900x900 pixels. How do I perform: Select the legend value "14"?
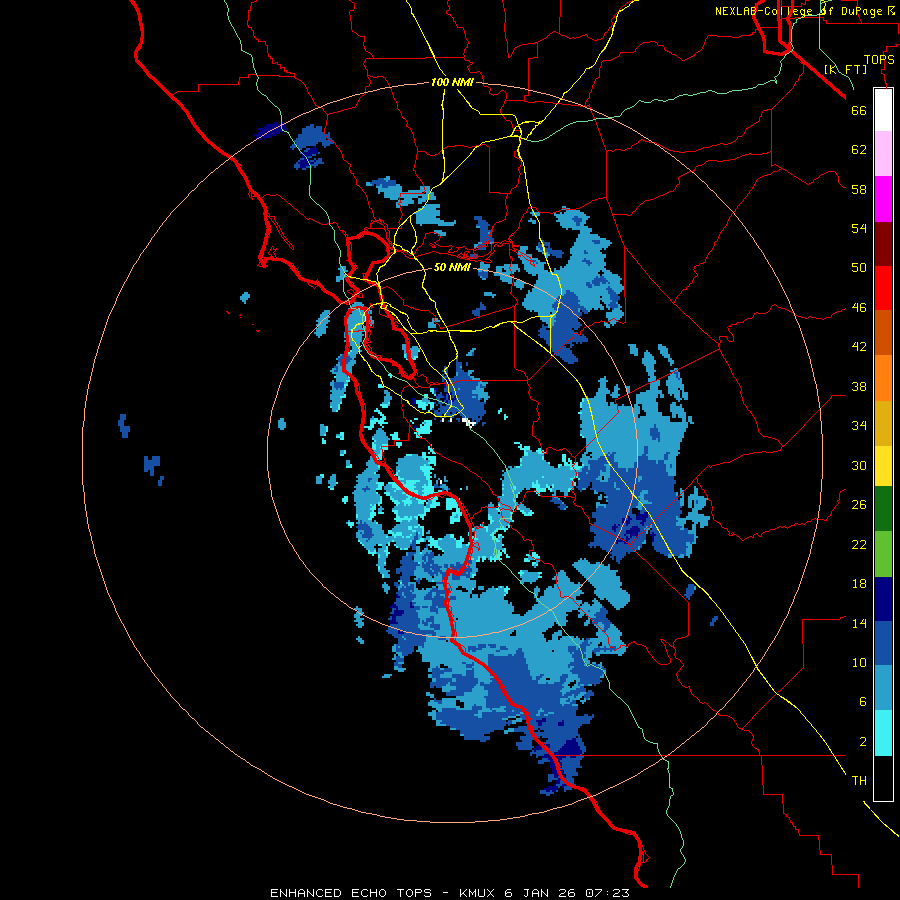point(859,623)
